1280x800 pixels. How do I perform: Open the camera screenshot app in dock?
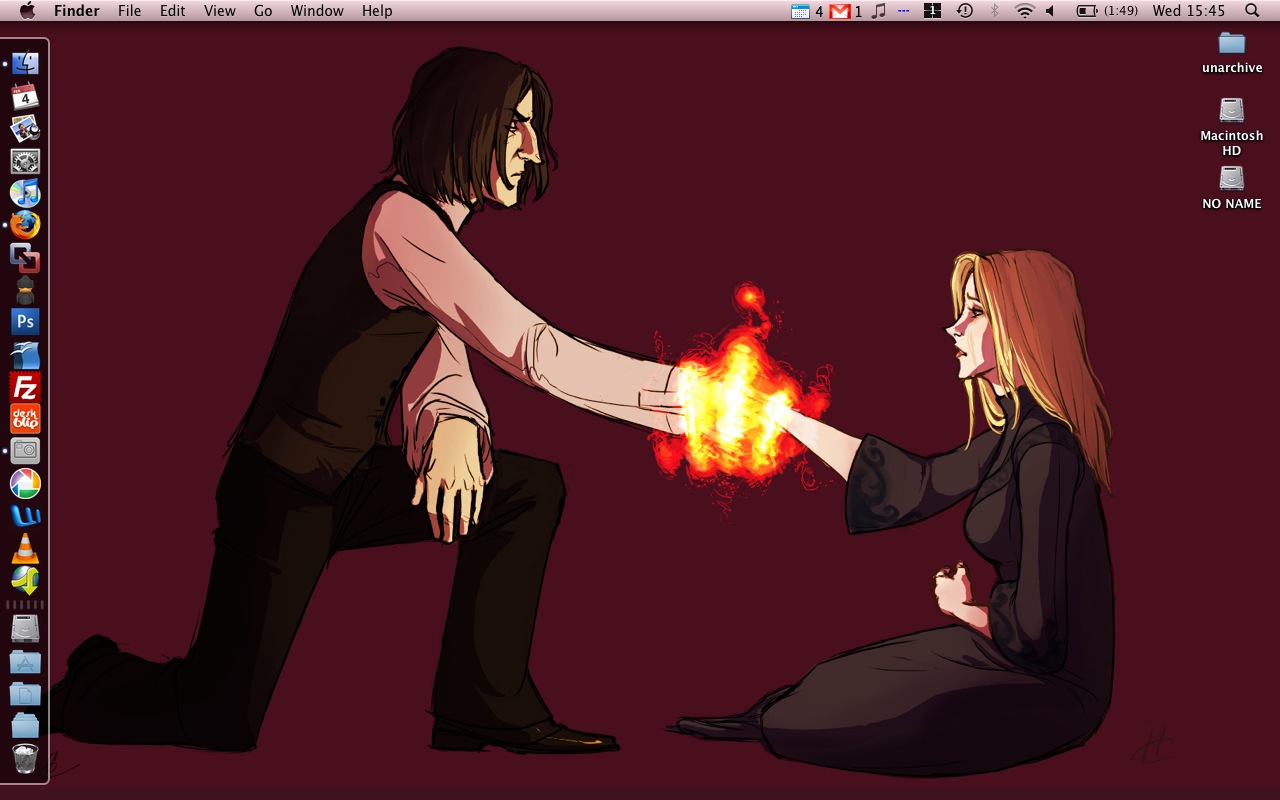click(25, 451)
